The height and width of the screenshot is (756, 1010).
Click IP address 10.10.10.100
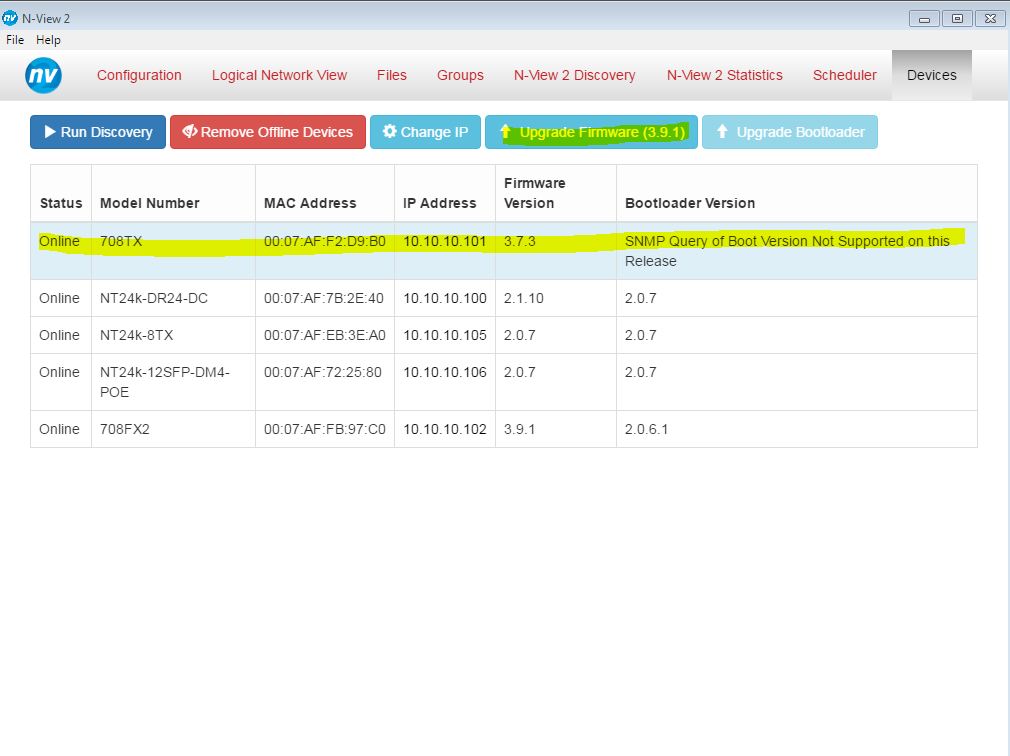(444, 298)
